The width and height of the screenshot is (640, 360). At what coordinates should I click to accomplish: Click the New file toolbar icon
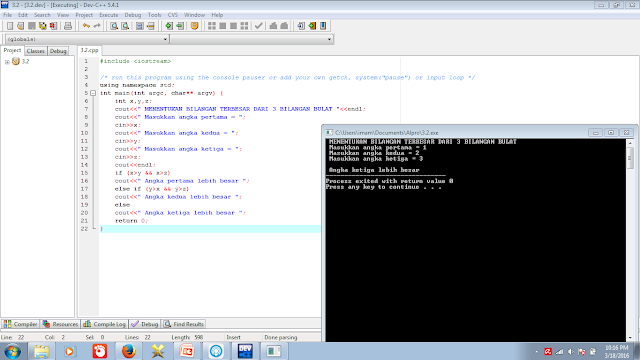10,26
